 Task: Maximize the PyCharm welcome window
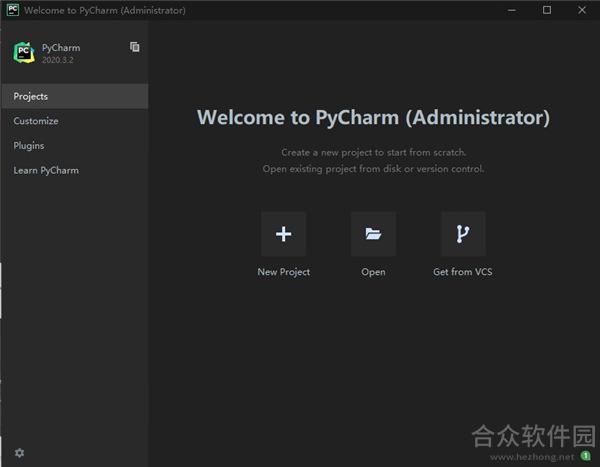pos(547,10)
